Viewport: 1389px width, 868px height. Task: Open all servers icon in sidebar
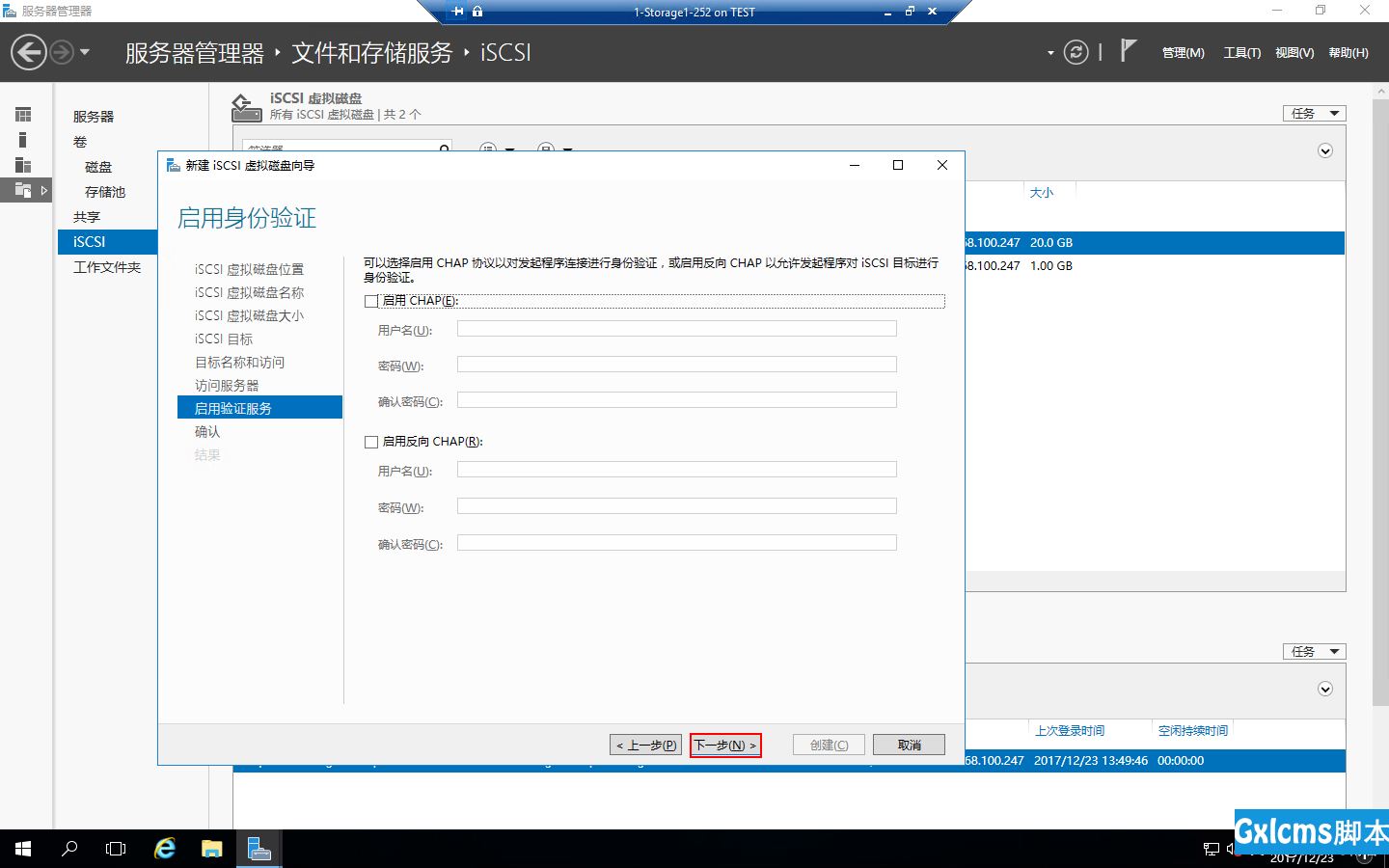pyautogui.click(x=23, y=165)
